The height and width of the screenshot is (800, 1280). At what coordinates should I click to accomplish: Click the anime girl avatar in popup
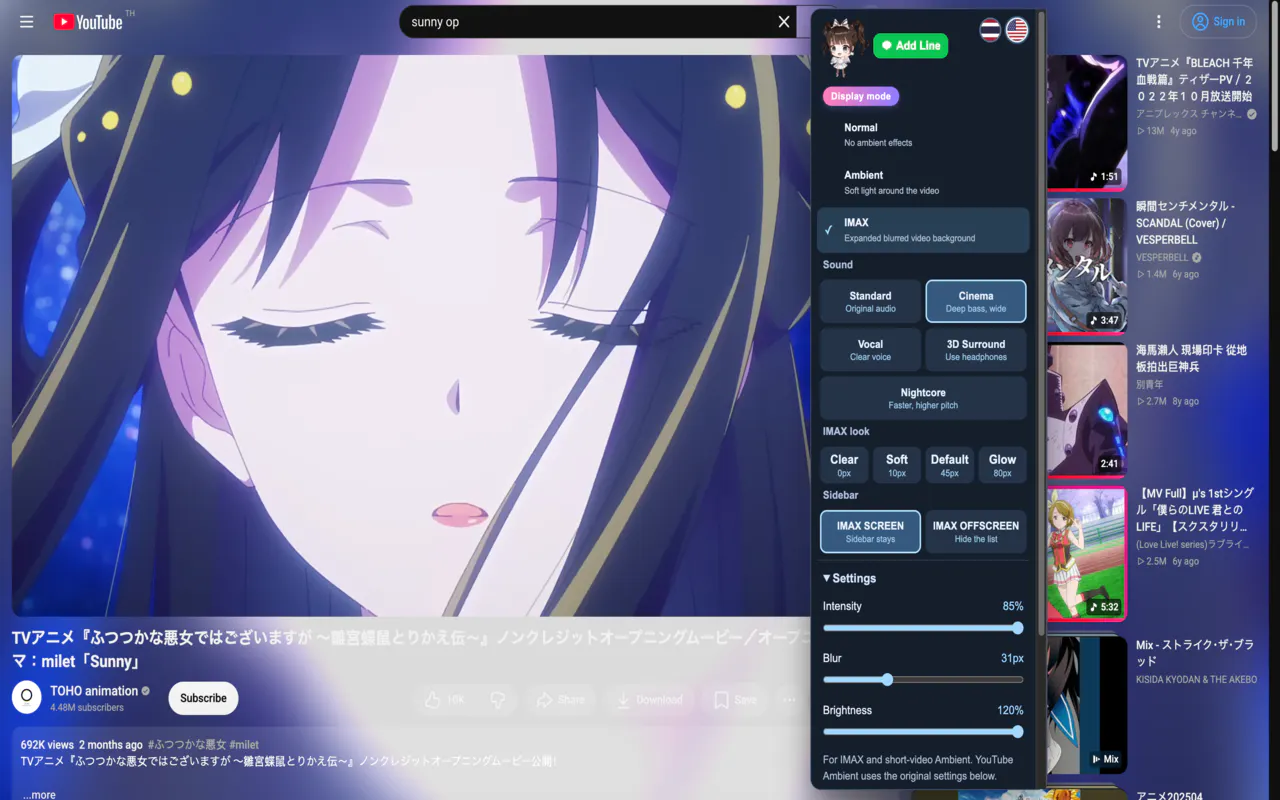point(843,47)
